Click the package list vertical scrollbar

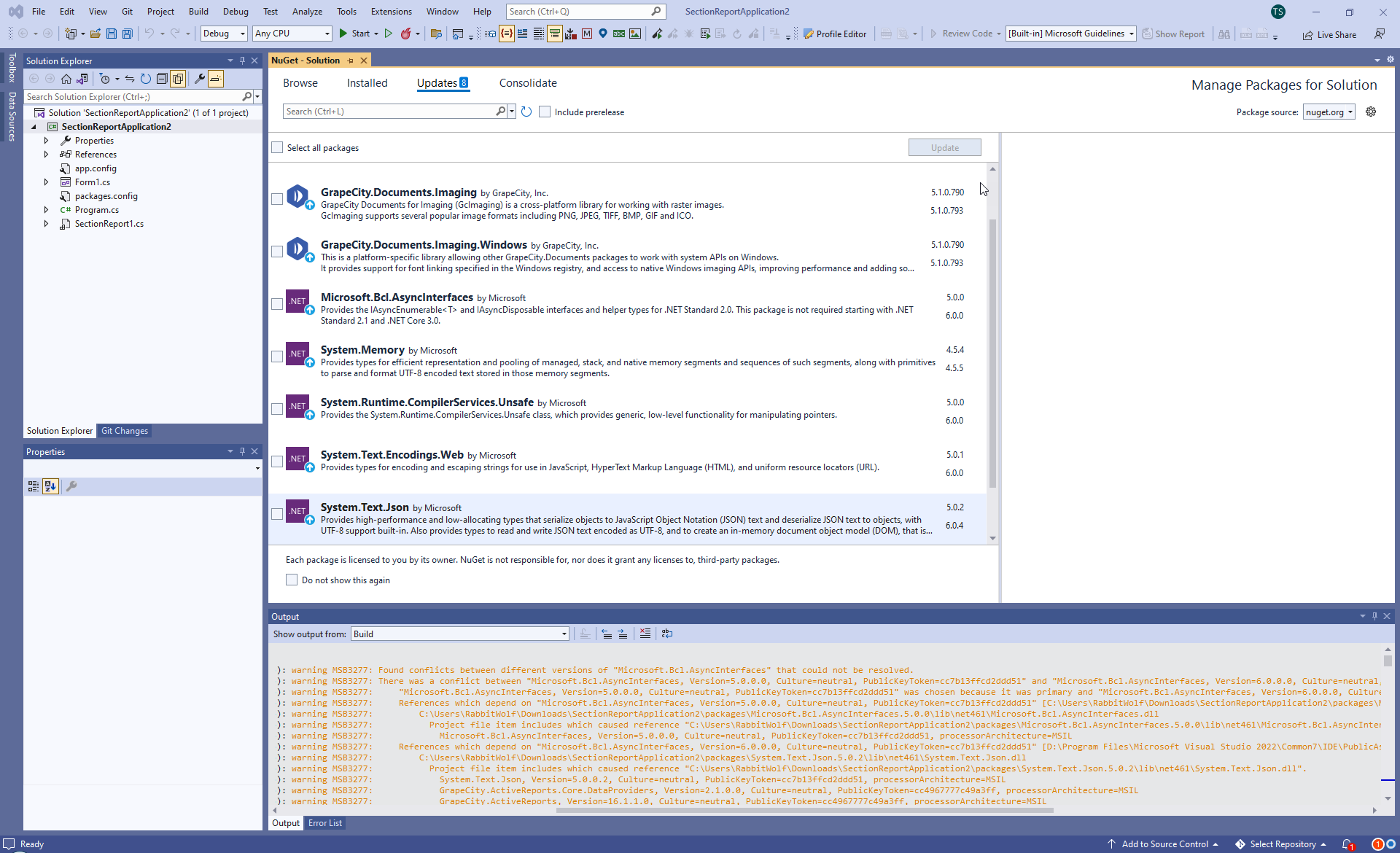click(992, 353)
